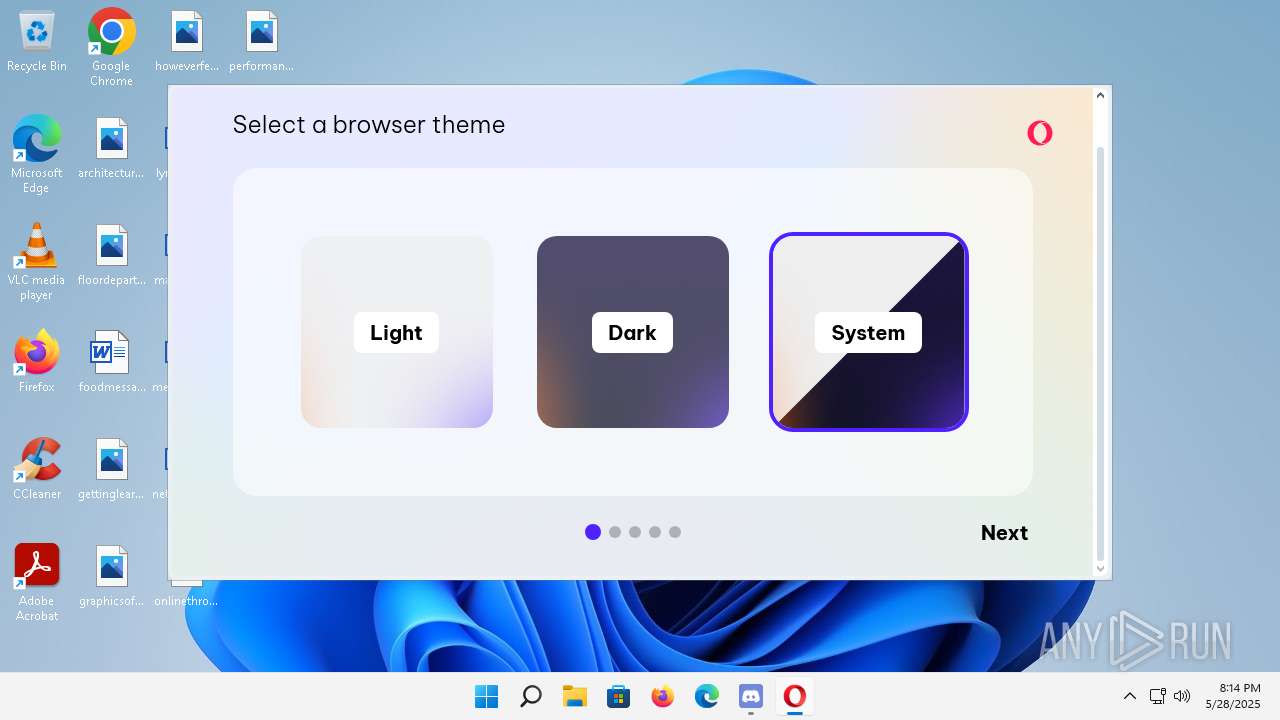1280x720 pixels.
Task: Select the Google Chrome desktop shortcut
Action: [x=111, y=47]
